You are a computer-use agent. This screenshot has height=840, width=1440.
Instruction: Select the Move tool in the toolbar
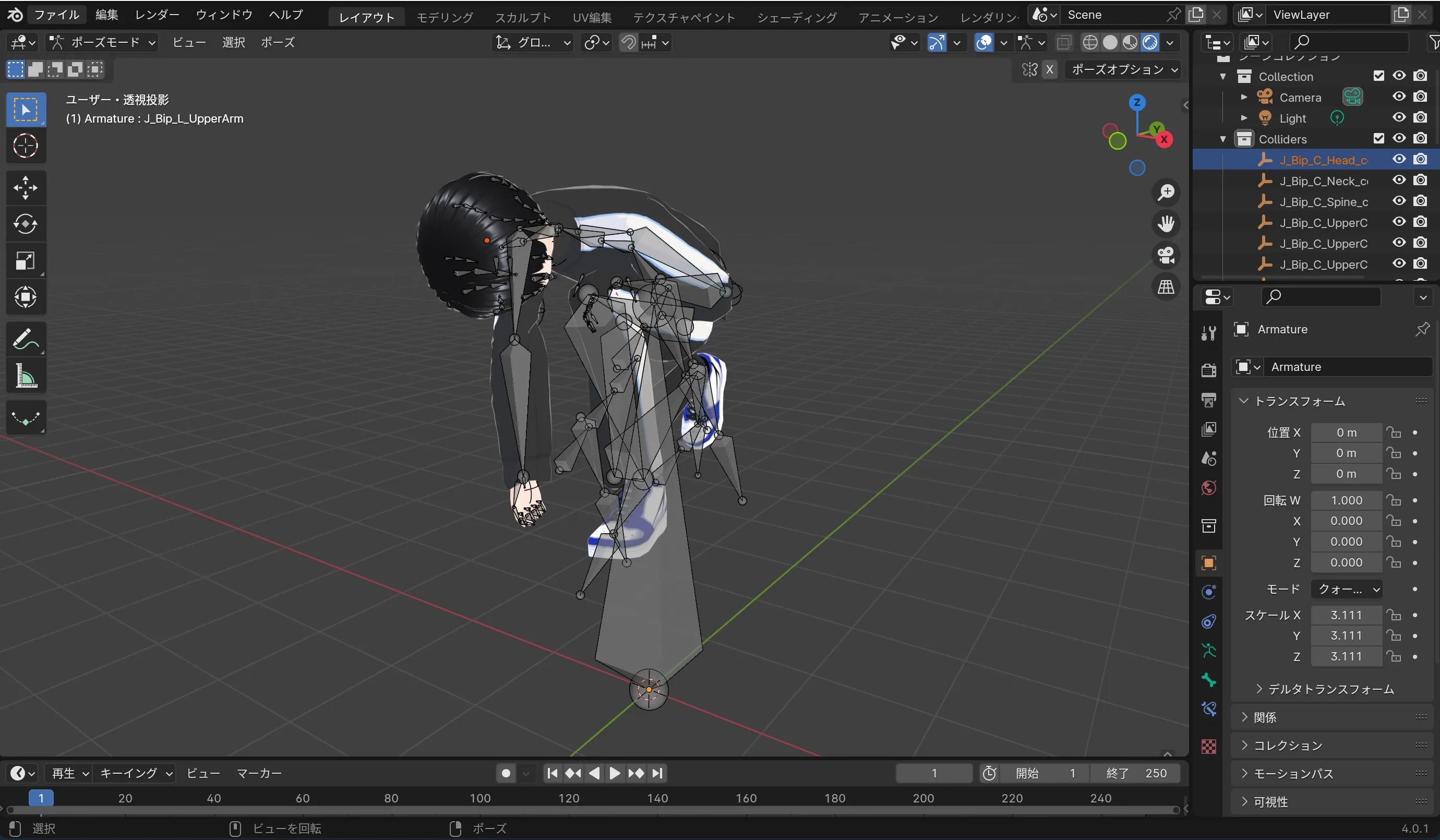(25, 187)
